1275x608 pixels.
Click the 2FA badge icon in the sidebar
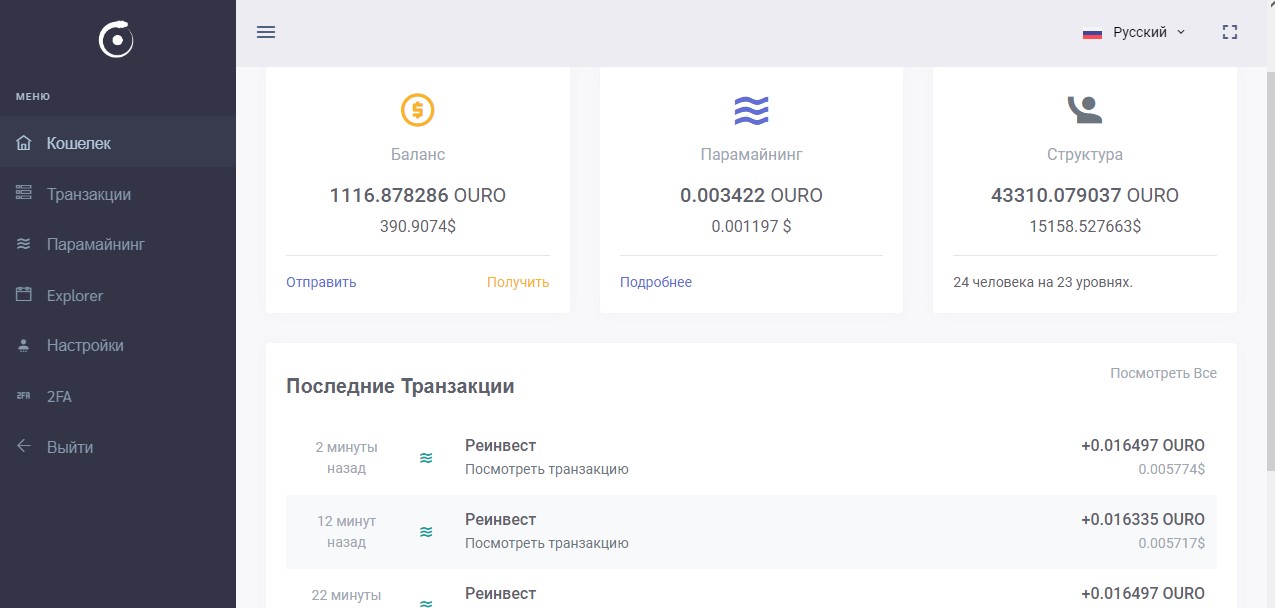click(x=24, y=396)
